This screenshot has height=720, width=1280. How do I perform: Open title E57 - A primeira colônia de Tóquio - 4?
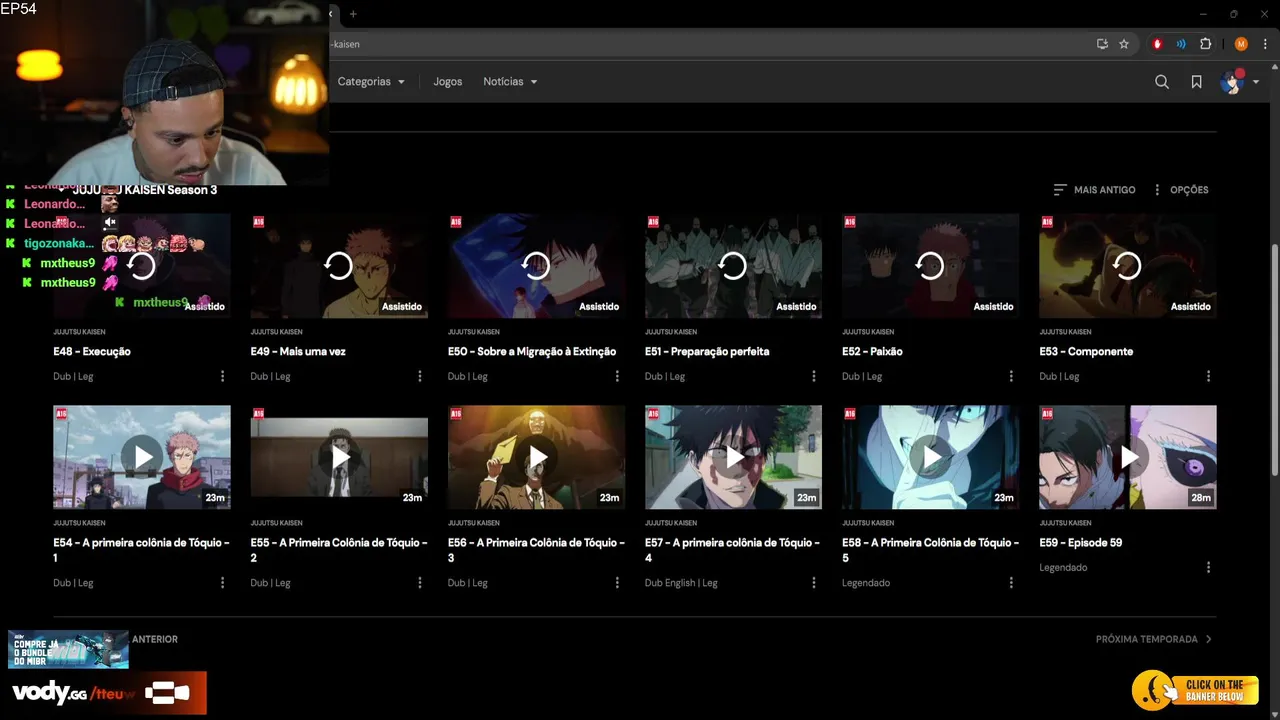733,550
